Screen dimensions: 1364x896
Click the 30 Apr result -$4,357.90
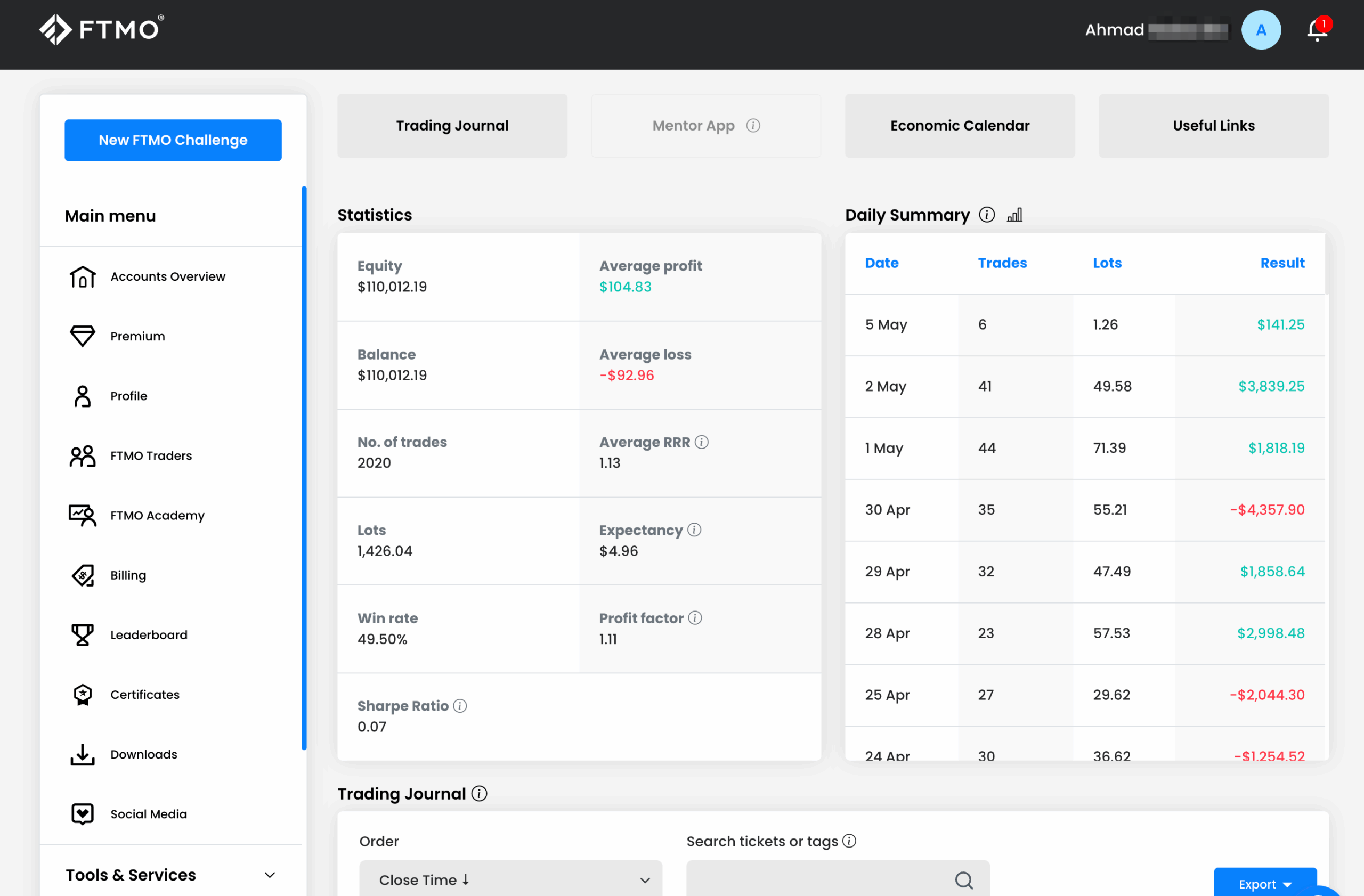point(1267,510)
